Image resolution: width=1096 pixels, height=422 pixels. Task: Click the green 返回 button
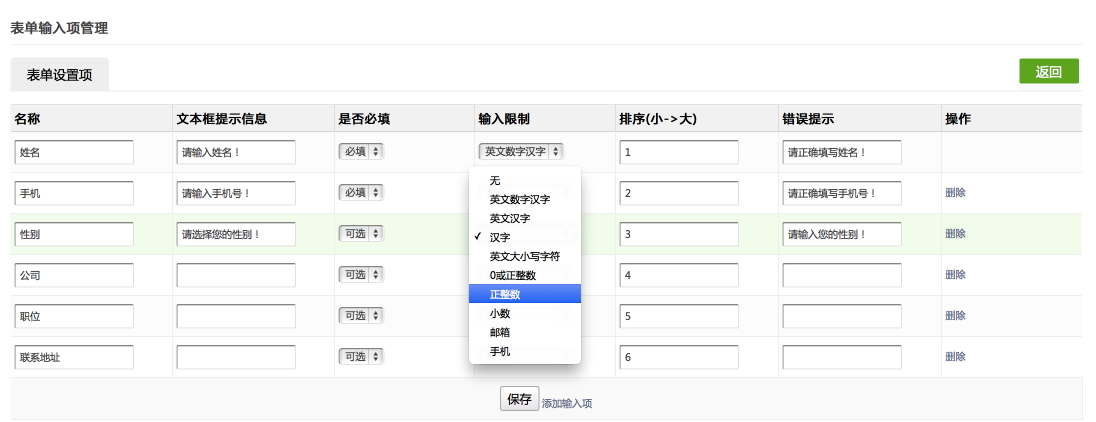[1048, 71]
